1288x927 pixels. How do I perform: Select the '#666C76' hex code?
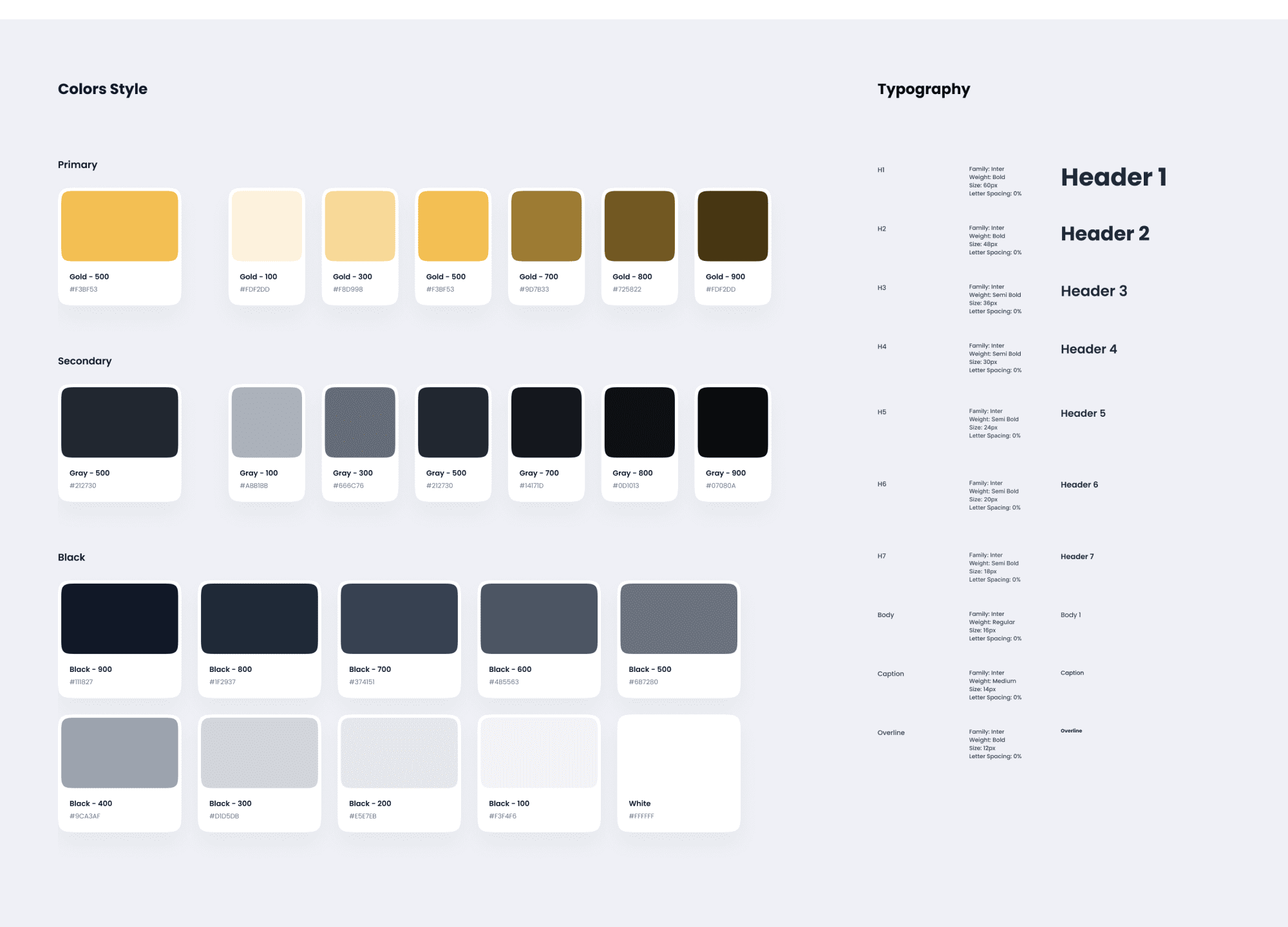(x=348, y=486)
